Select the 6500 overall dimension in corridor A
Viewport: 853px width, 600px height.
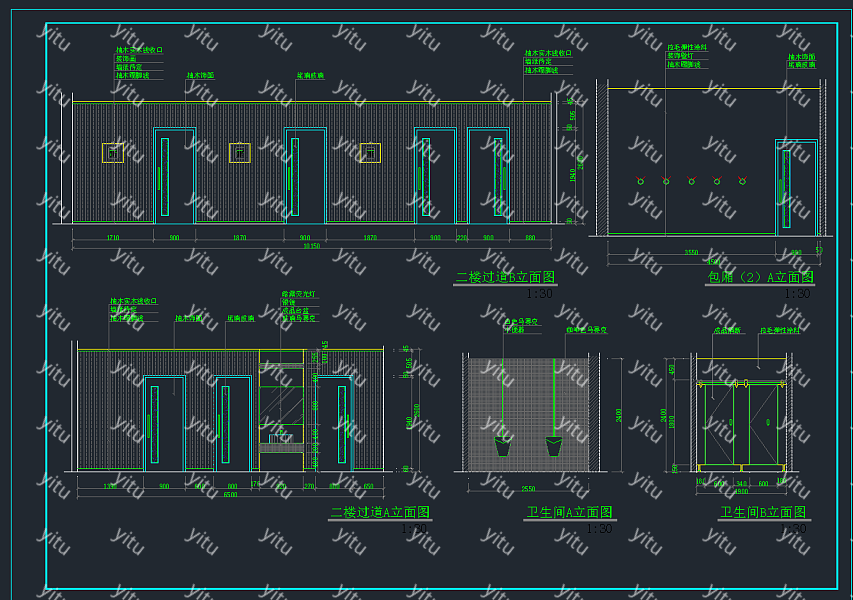pos(230,494)
